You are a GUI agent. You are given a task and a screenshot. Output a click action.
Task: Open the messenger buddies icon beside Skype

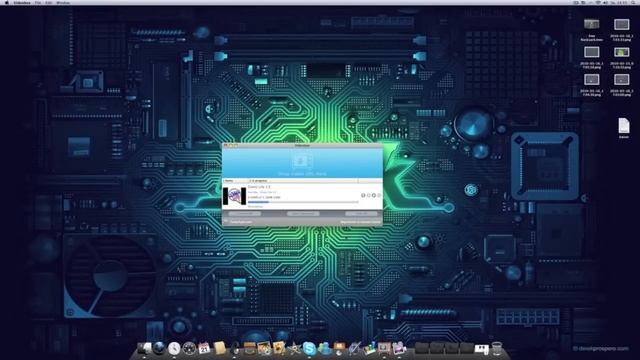pos(324,348)
